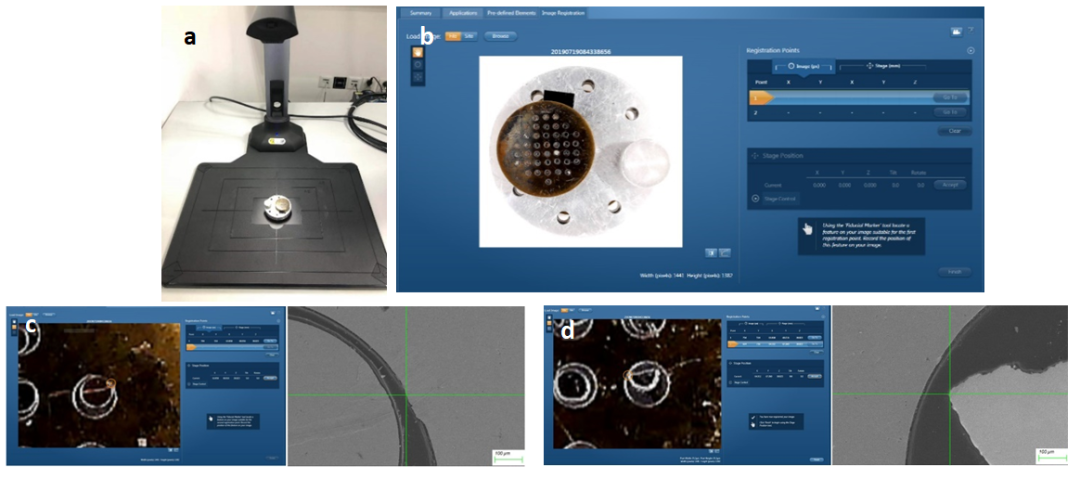The width and height of the screenshot is (1080, 478).
Task: Click the right icon button below the sample image
Action: pos(724,253)
